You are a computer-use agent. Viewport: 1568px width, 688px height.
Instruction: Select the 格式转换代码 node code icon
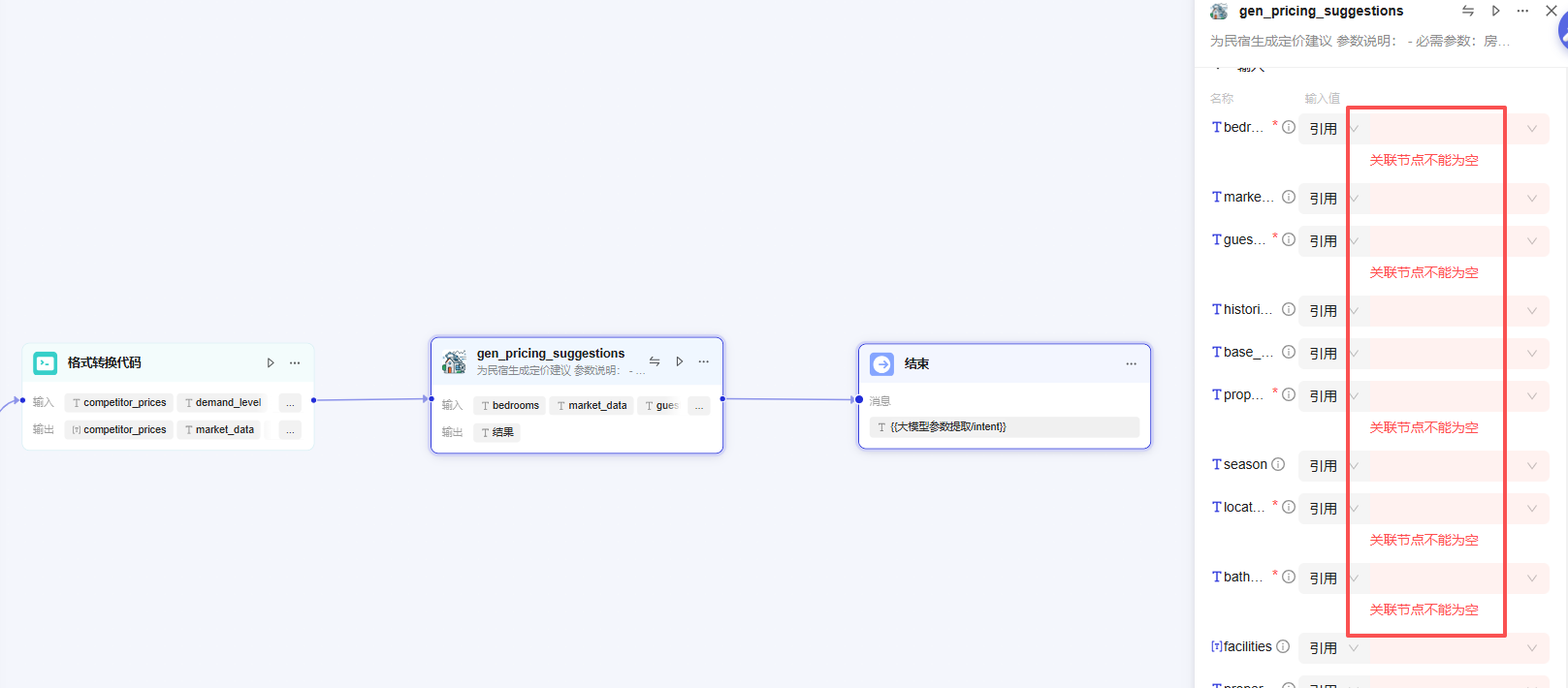coord(46,362)
